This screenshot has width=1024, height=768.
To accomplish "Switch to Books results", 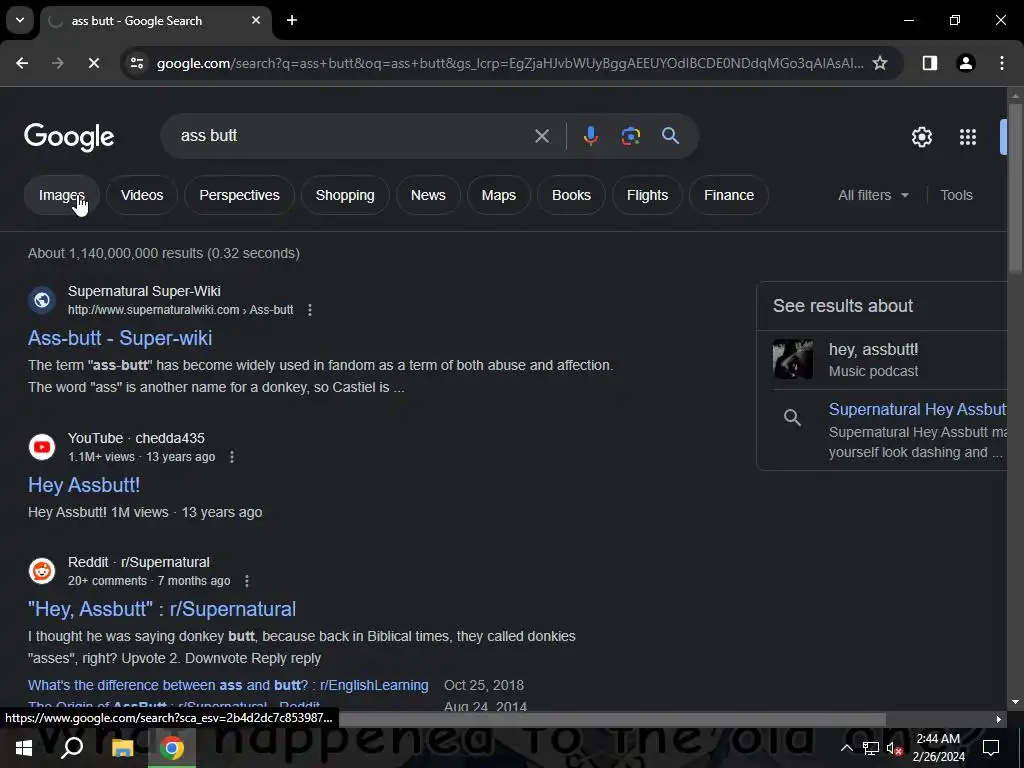I will (x=571, y=195).
